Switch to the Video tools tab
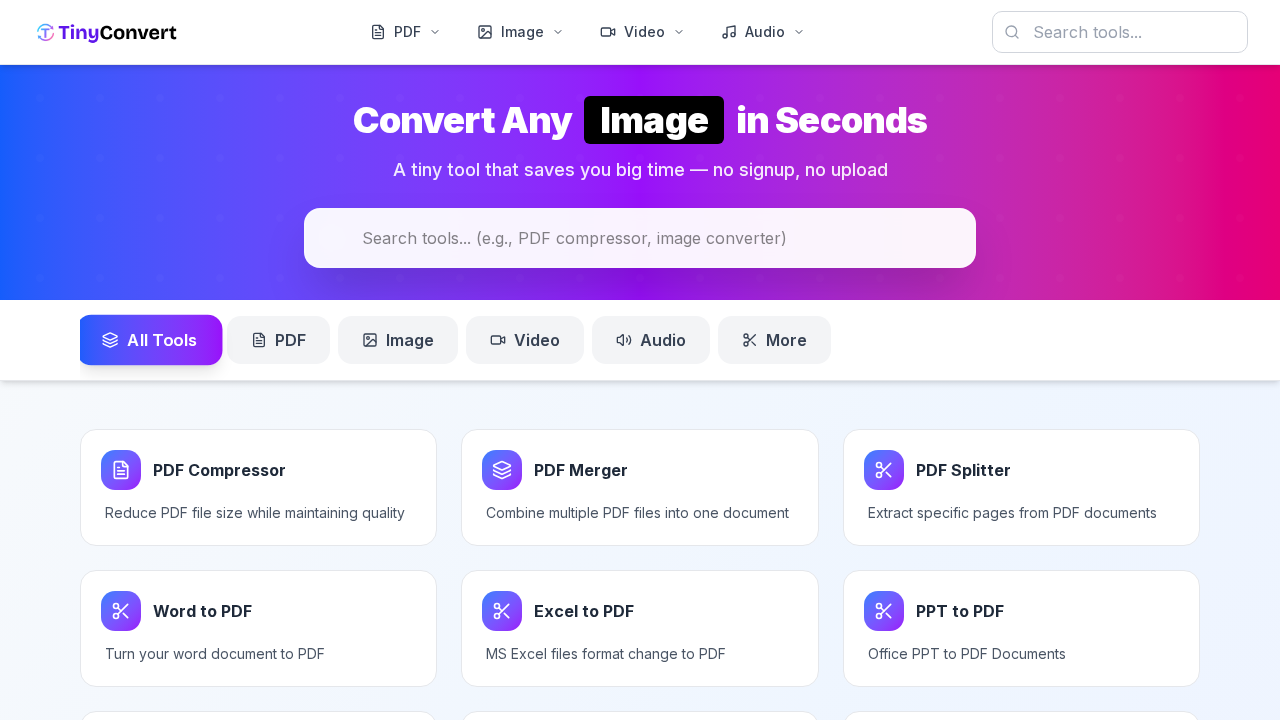 tap(524, 340)
